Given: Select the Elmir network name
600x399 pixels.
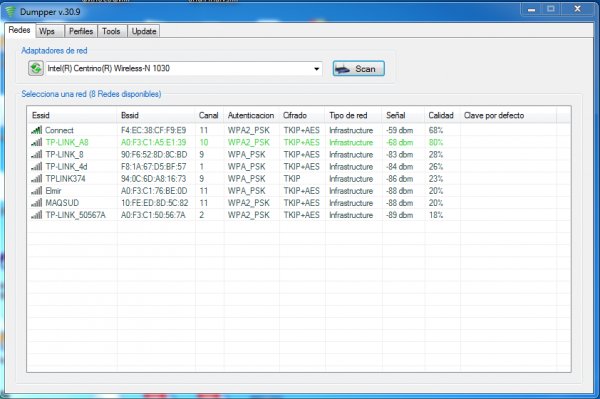Looking at the screenshot, I should [53, 191].
